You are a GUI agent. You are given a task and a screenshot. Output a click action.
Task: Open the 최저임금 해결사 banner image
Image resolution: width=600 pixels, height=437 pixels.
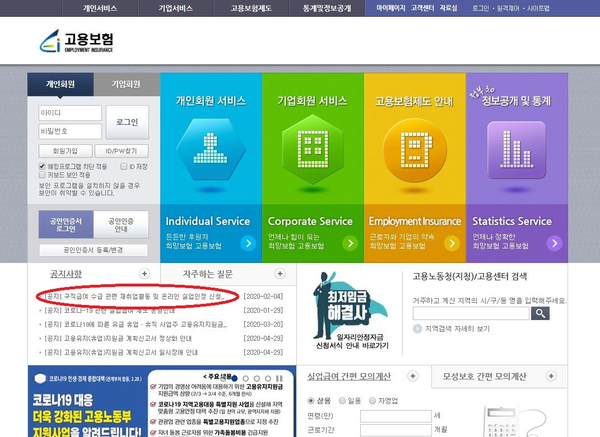click(x=351, y=311)
